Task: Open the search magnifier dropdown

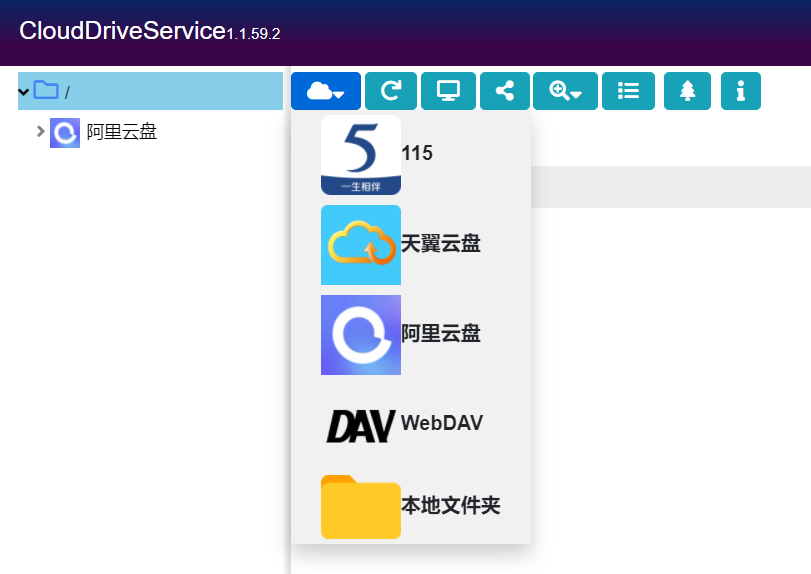Action: coord(565,91)
